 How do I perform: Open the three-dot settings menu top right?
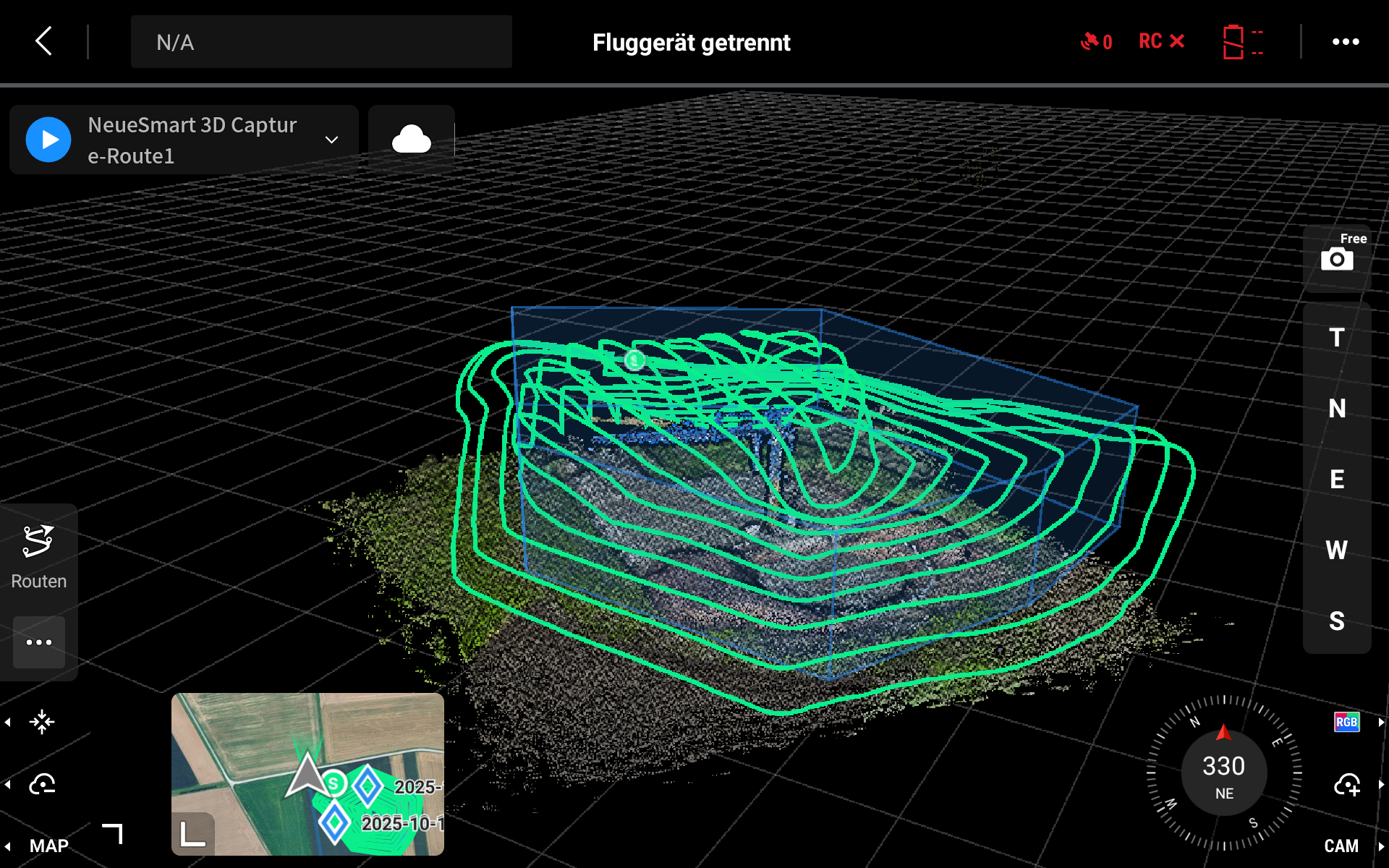point(1346,42)
